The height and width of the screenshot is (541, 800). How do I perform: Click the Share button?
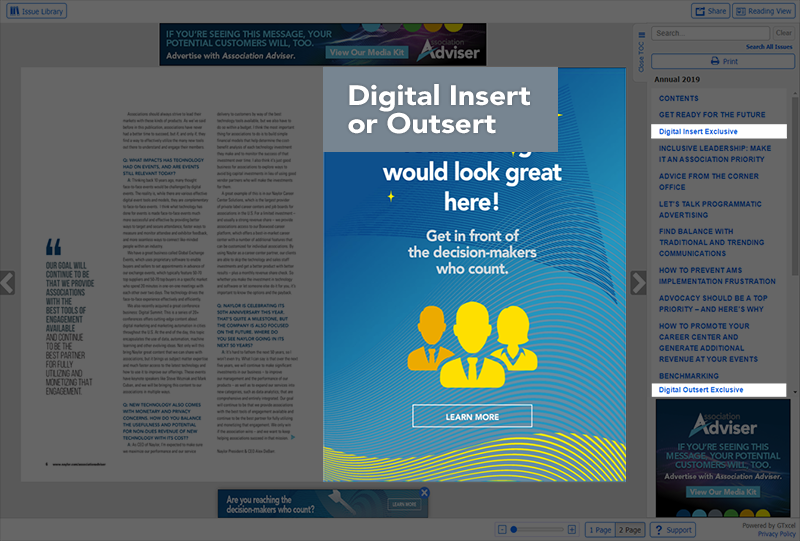coord(710,11)
